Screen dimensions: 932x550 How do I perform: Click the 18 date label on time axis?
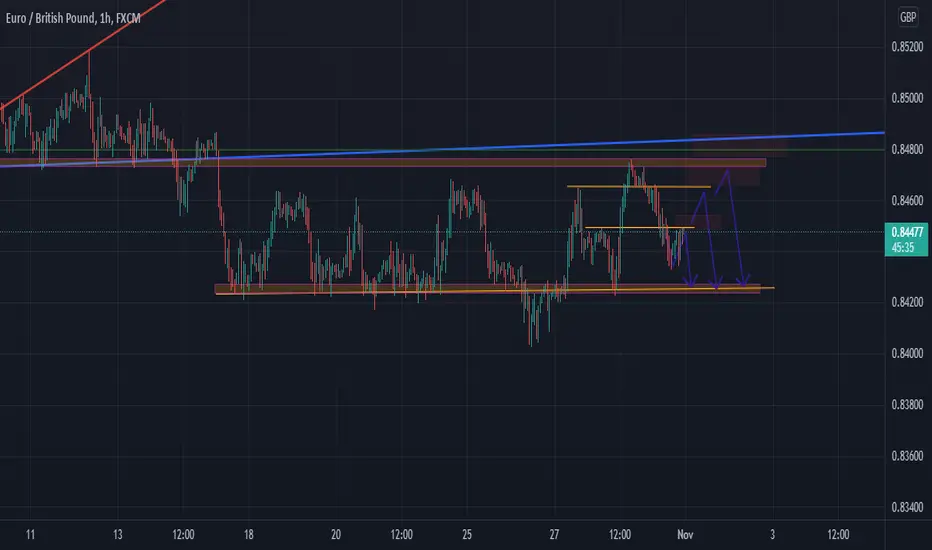pyautogui.click(x=248, y=535)
